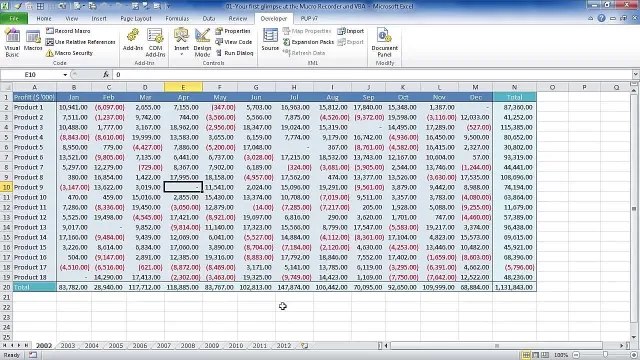Viewport: 640px width, 360px height.
Task: Open the Visual Basic editor
Action: click(x=12, y=43)
